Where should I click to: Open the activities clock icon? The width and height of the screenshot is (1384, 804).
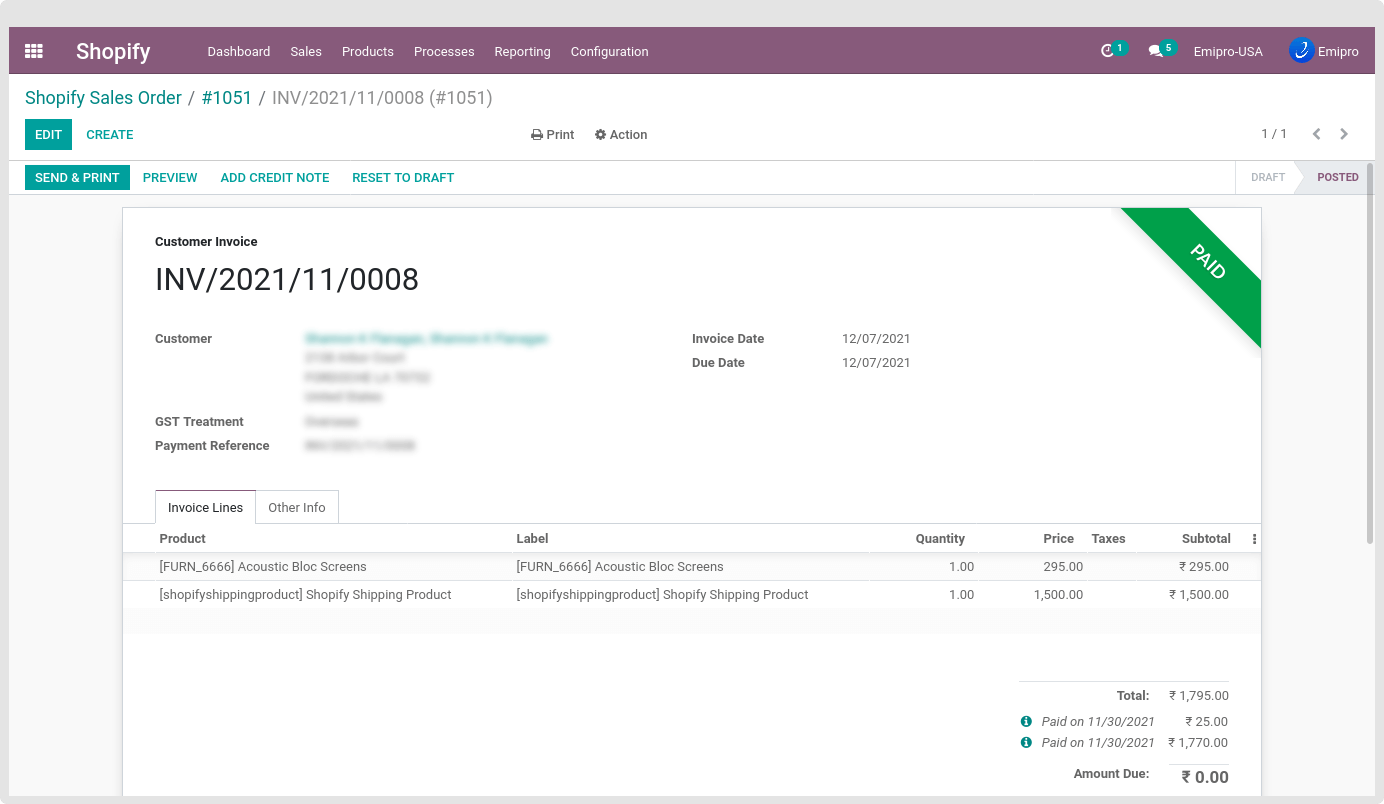pyautogui.click(x=1107, y=51)
